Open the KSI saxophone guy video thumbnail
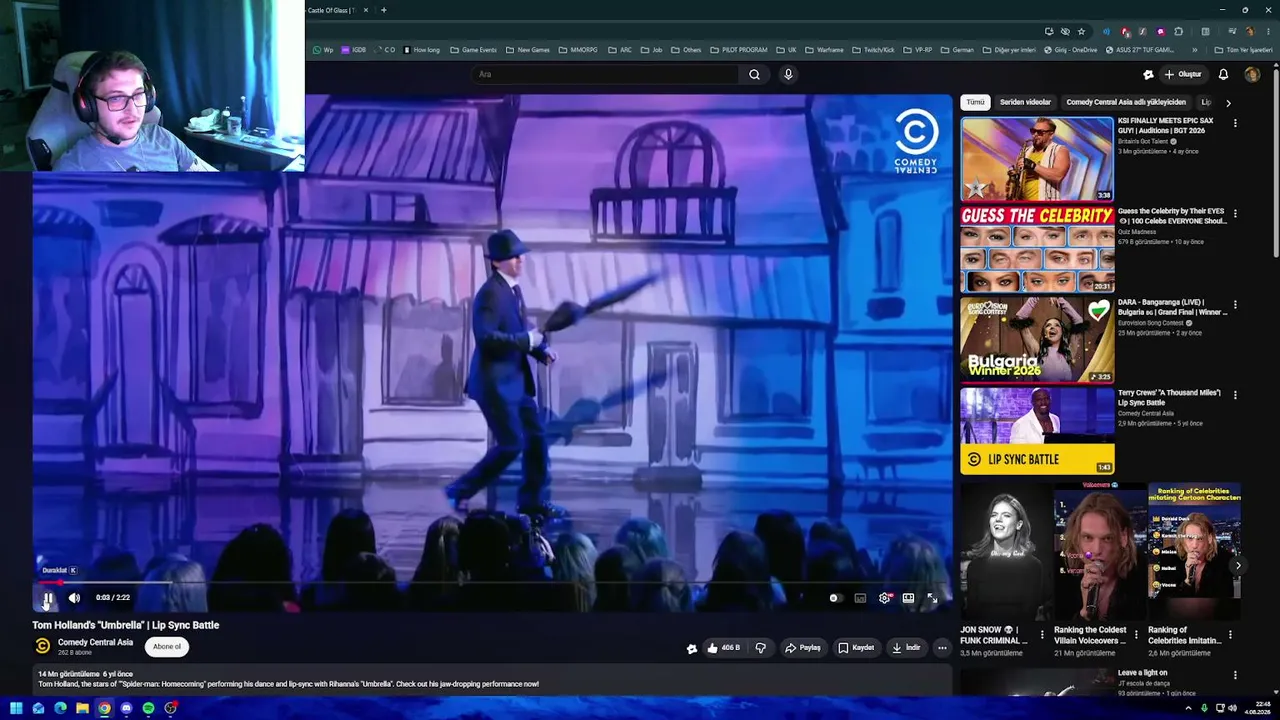The height and width of the screenshot is (720, 1280). click(x=1037, y=159)
